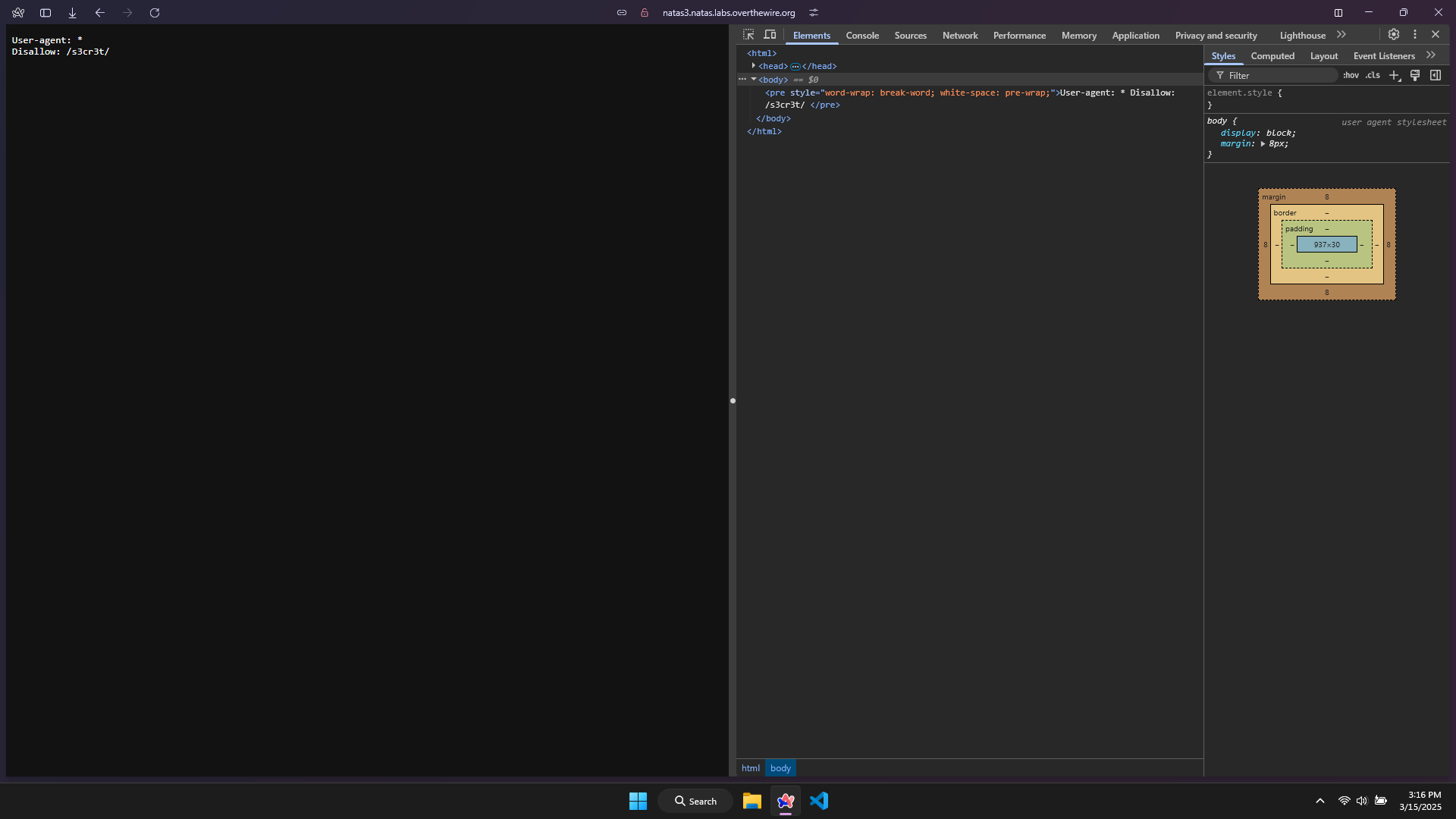Switch to the Network tab
The image size is (1456, 819).
[960, 36]
